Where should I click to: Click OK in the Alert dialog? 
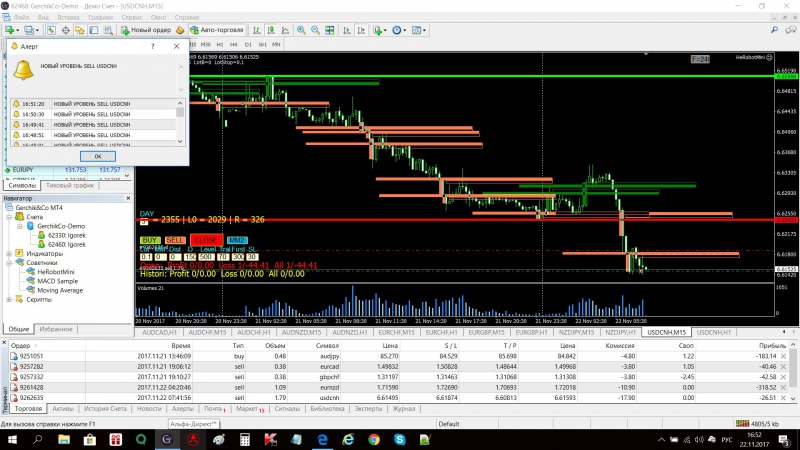[97, 156]
